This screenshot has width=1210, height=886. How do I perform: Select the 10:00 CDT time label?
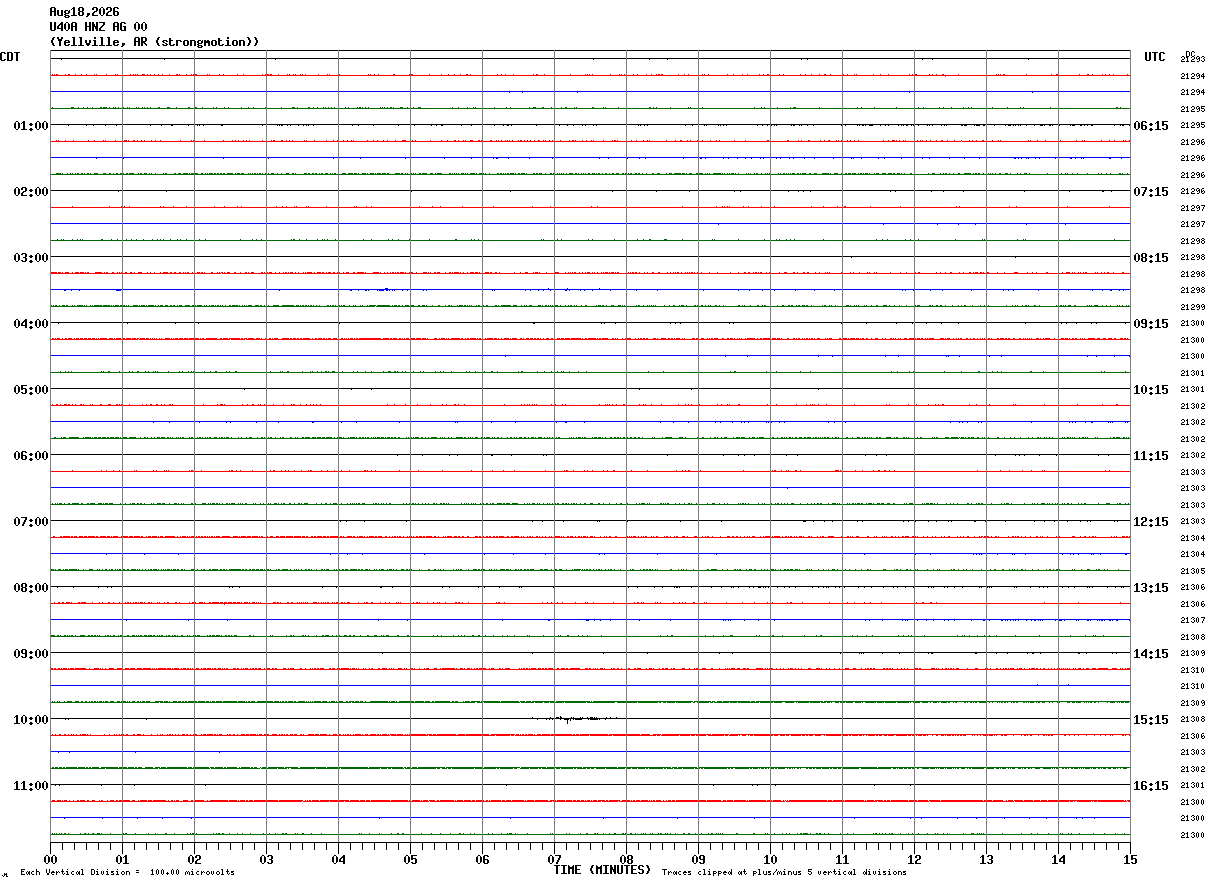(31, 720)
